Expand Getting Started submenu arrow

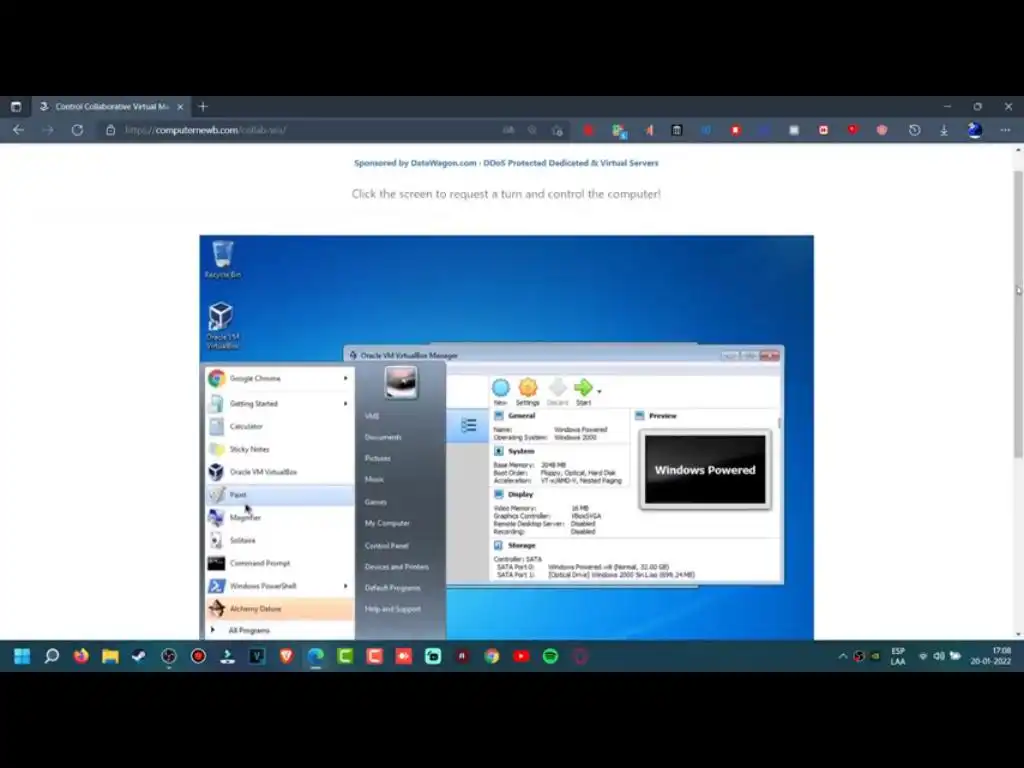345,404
